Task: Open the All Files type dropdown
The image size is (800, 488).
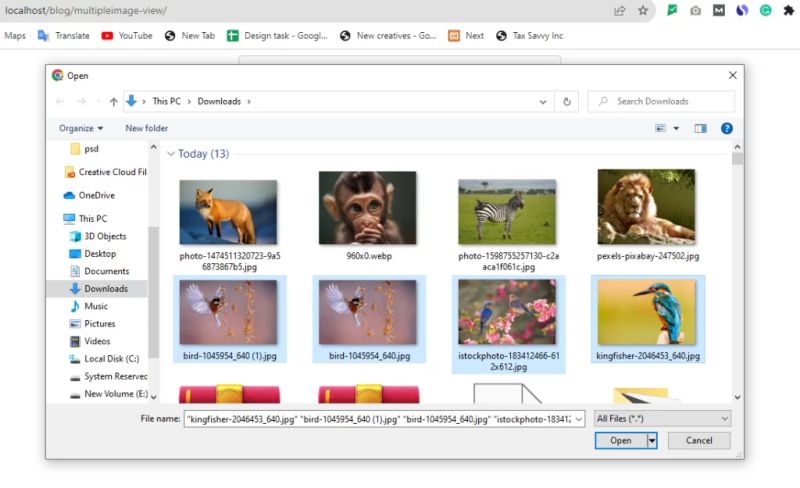Action: [x=662, y=419]
